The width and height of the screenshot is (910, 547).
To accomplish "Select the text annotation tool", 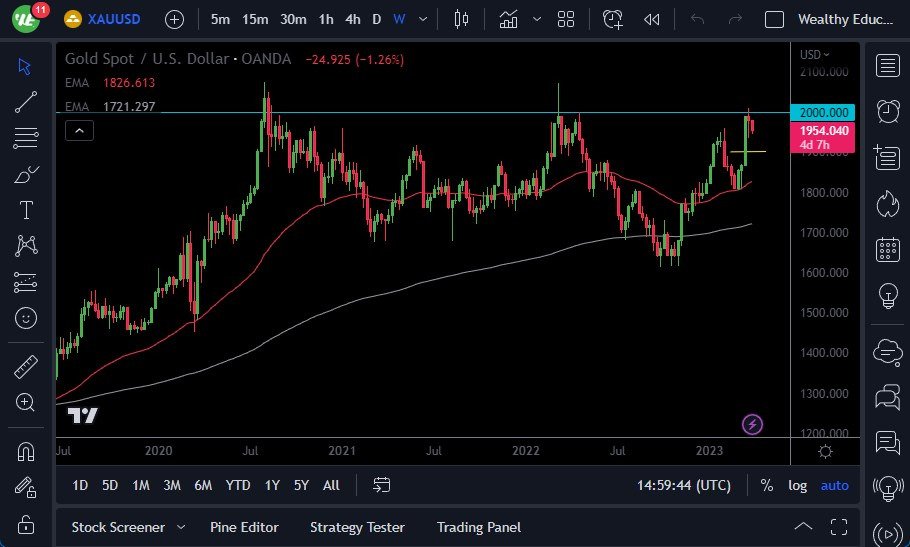I will [x=25, y=210].
